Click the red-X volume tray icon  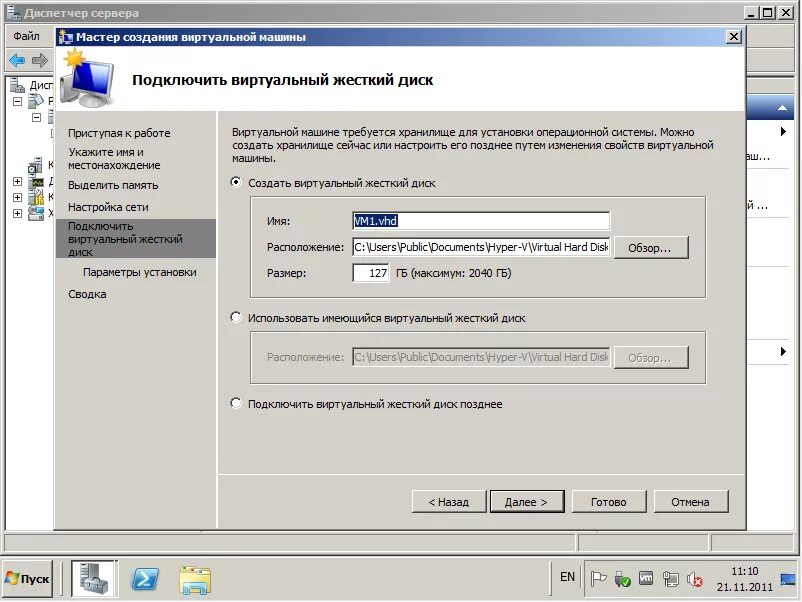pyautogui.click(x=695, y=578)
